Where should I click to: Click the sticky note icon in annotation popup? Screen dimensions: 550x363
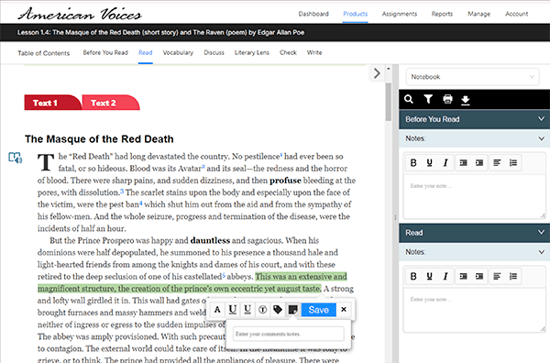point(293,310)
